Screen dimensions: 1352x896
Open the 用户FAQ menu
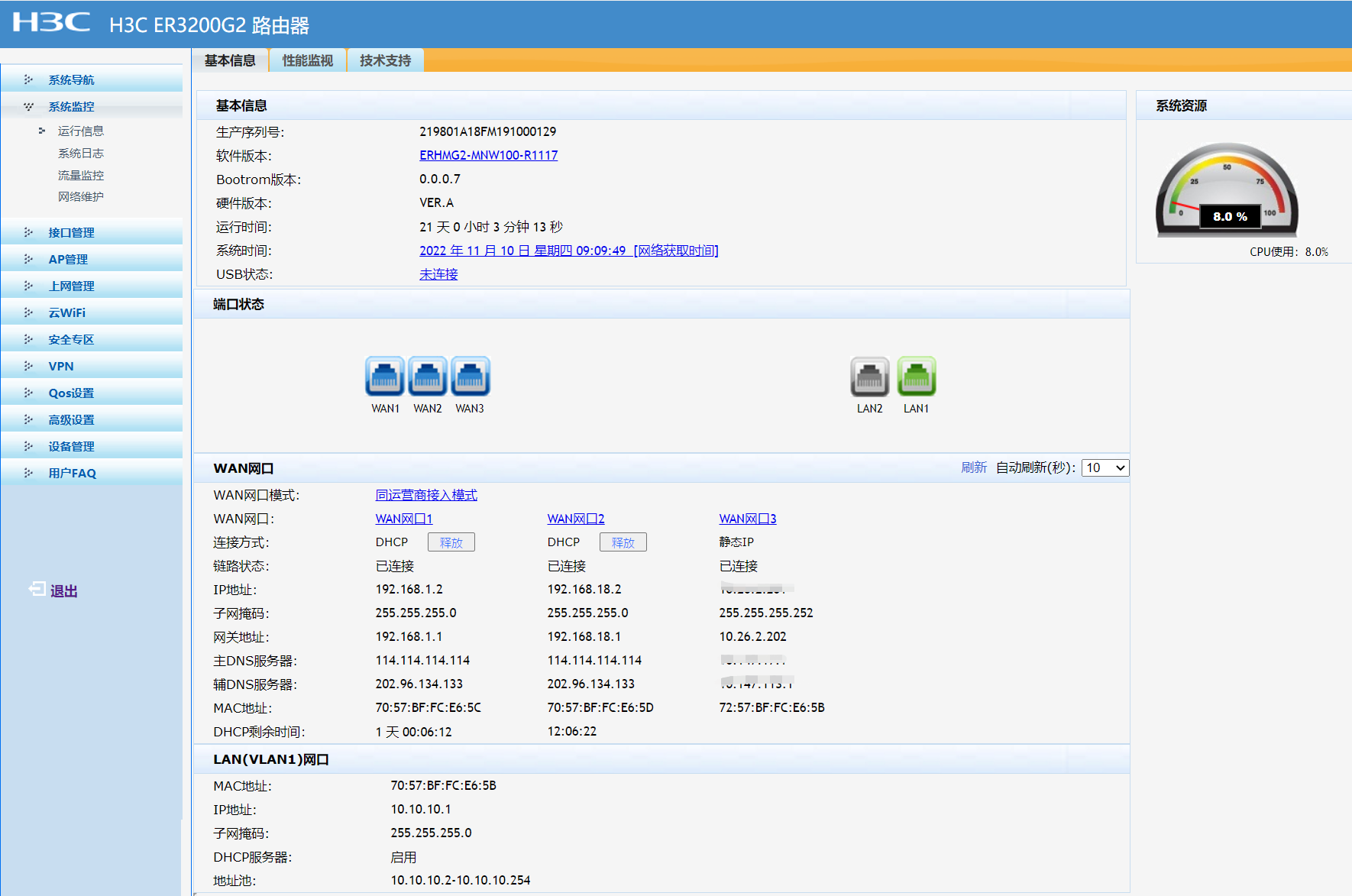(73, 473)
